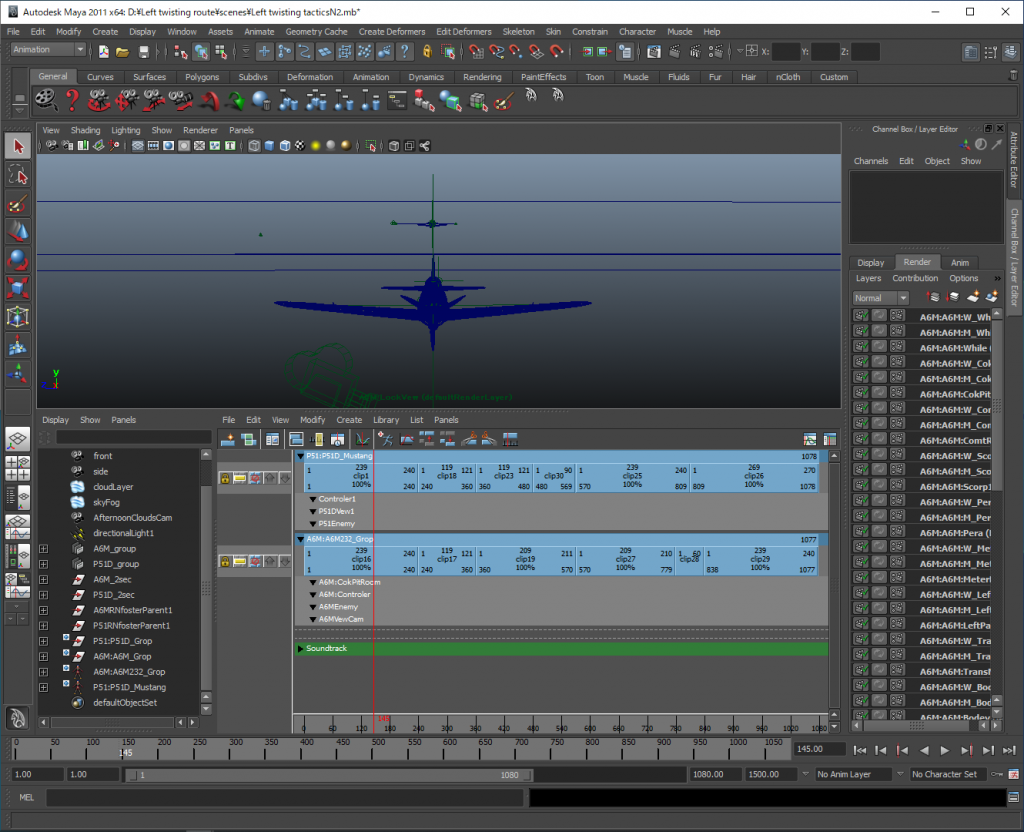Switch to the Display layer tab
Screen dimensions: 1024x832
(871, 263)
